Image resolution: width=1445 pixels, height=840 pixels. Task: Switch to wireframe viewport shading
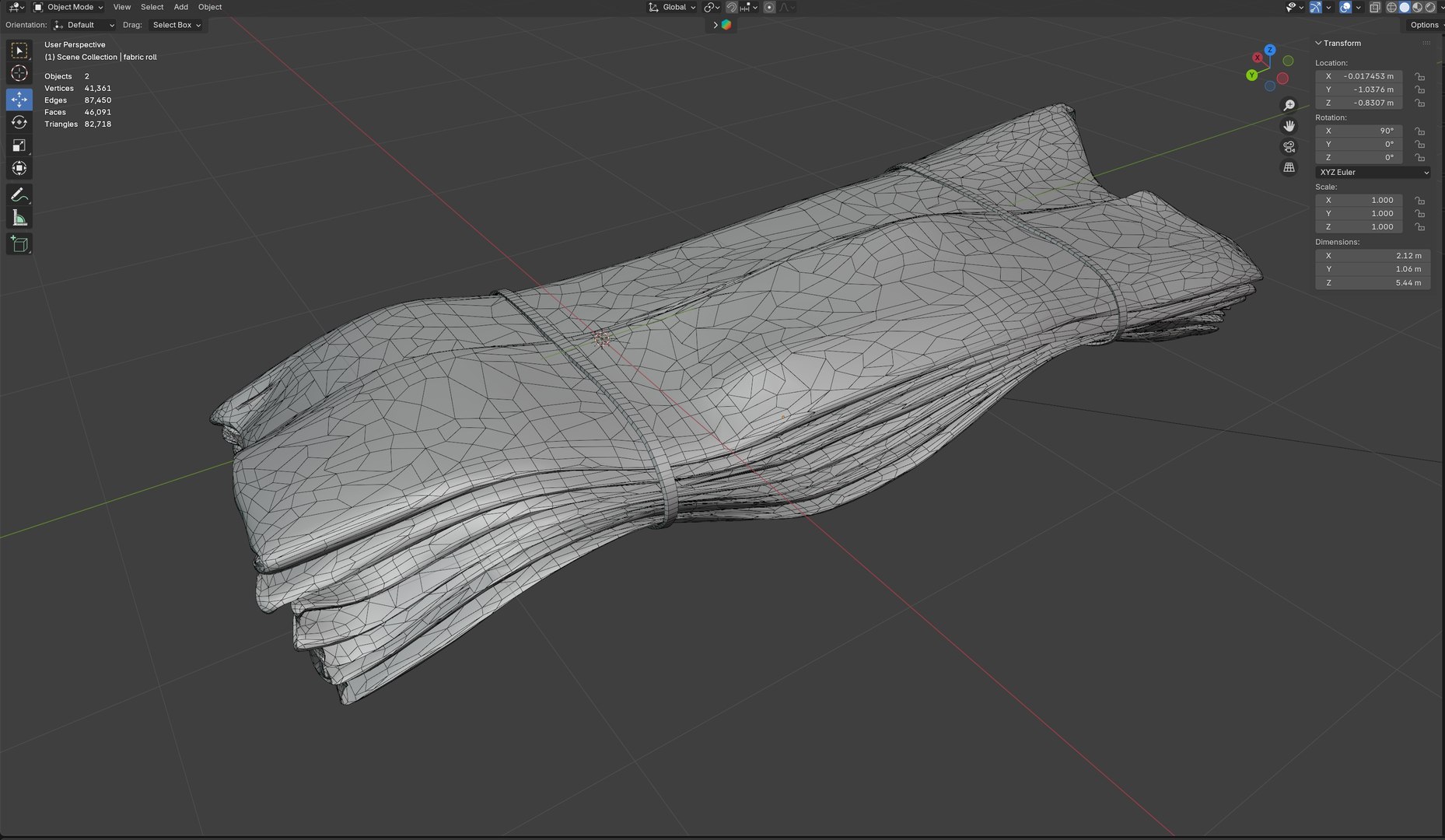(x=1392, y=7)
